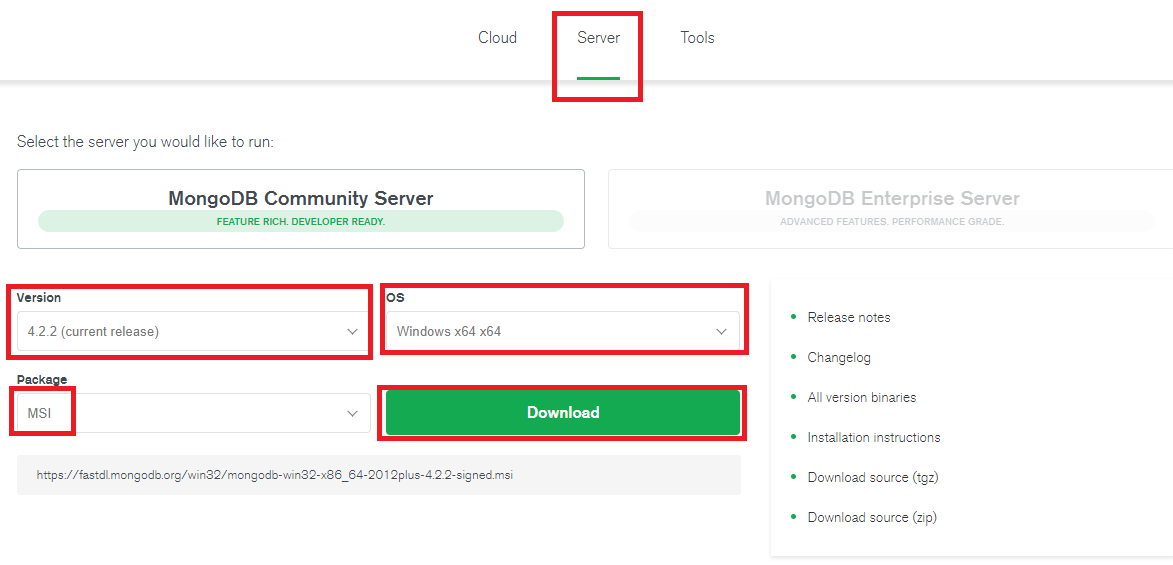Click the Download source (zip) link
This screenshot has width=1173, height=565.
[x=872, y=517]
